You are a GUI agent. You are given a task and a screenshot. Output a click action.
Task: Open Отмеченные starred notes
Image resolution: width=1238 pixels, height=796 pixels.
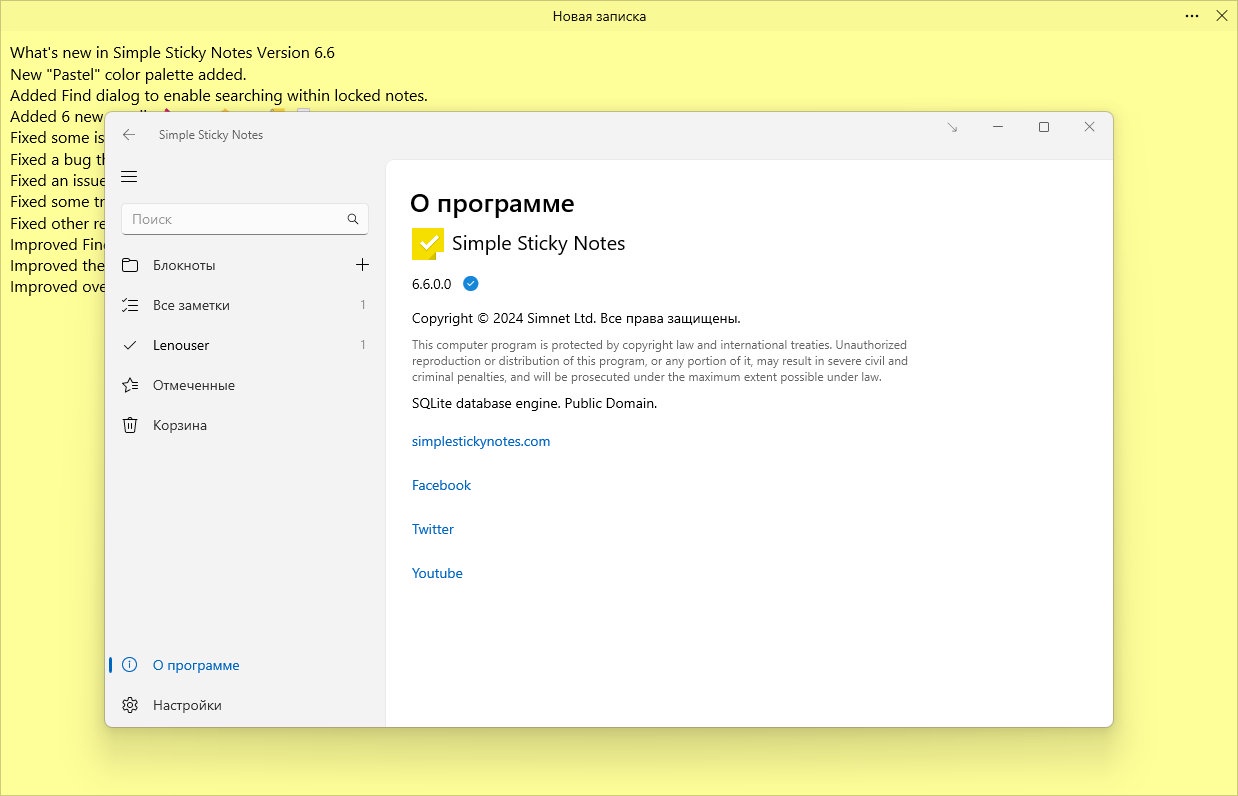[x=193, y=385]
